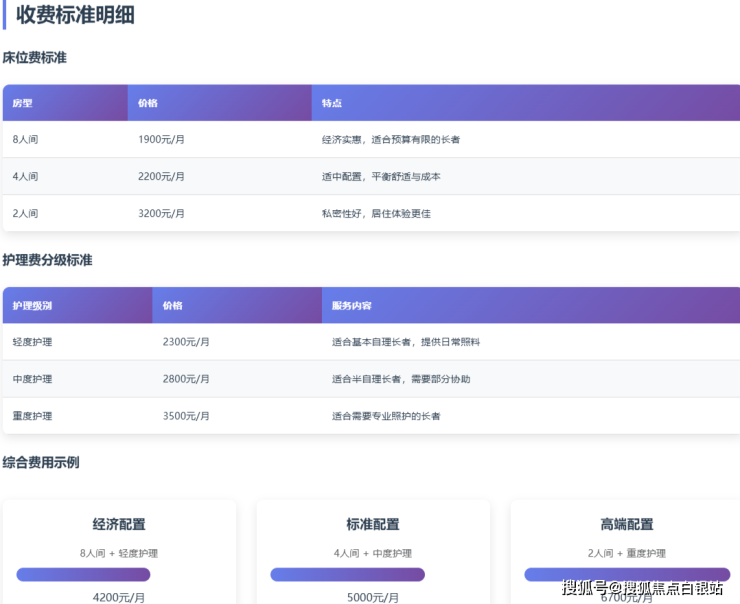This screenshot has height=604, width=740.
Task: Click the 收费标准明细 page title
Action: (x=75, y=15)
